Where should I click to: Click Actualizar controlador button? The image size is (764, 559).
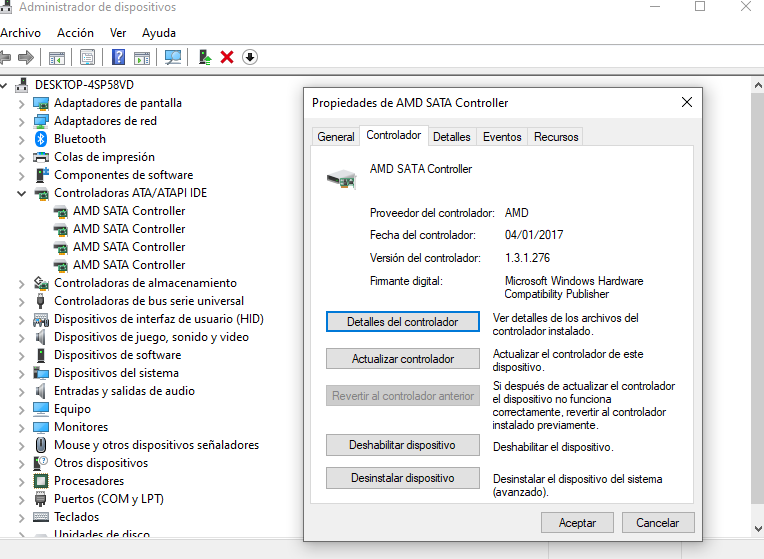click(403, 359)
